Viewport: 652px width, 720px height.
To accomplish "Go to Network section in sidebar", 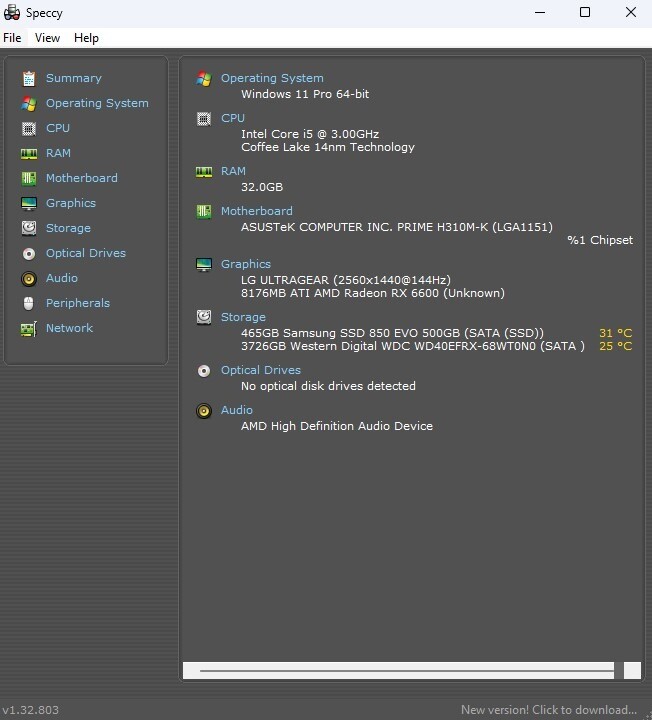I will (69, 328).
